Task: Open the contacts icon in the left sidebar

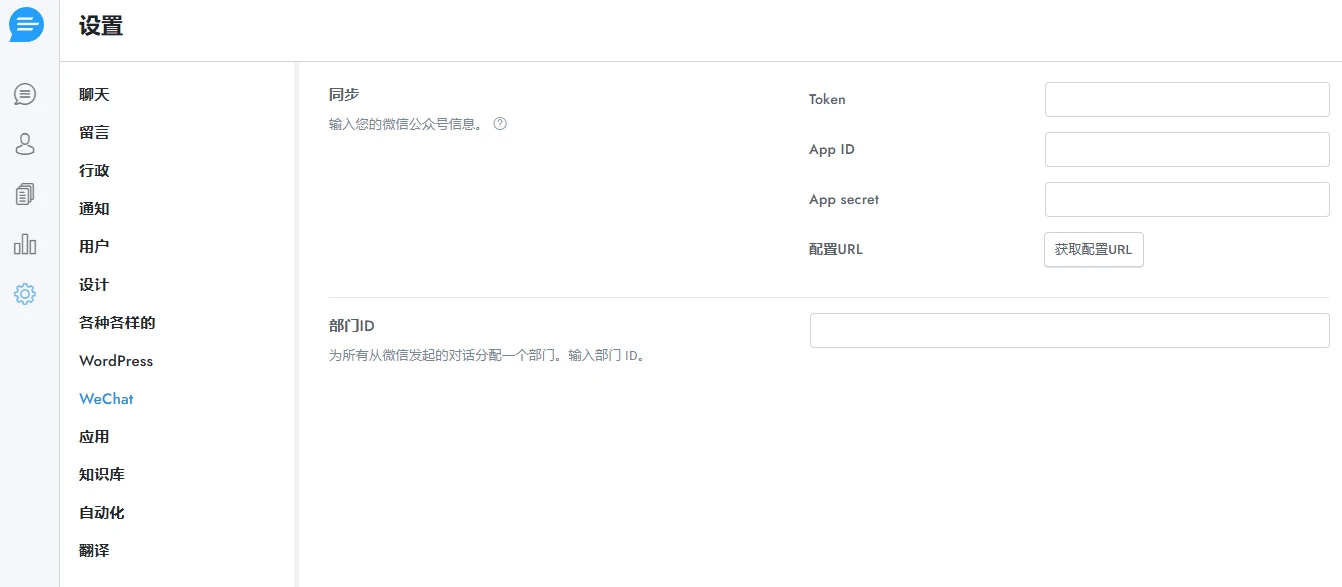Action: 25,144
